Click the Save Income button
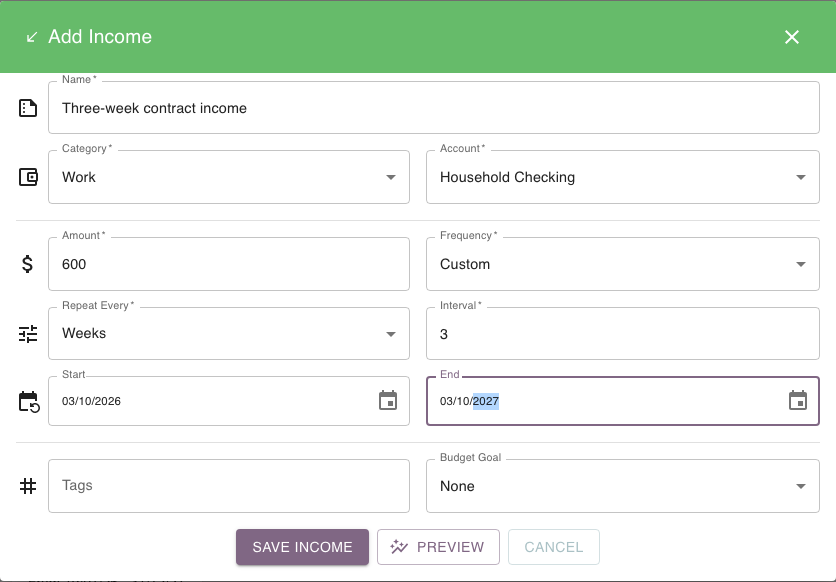The width and height of the screenshot is (836, 582). pos(302,547)
